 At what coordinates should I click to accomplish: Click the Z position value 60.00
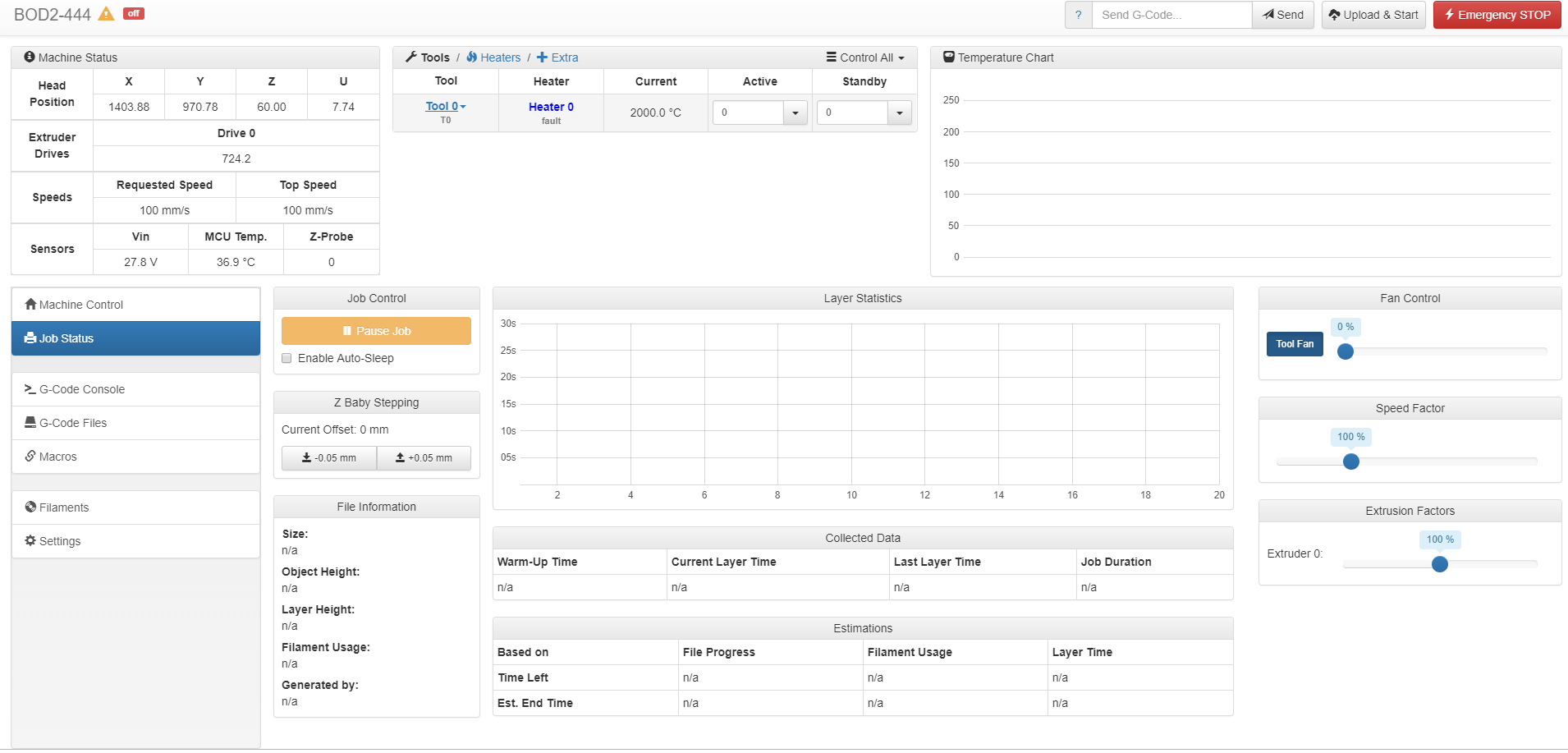[x=272, y=107]
